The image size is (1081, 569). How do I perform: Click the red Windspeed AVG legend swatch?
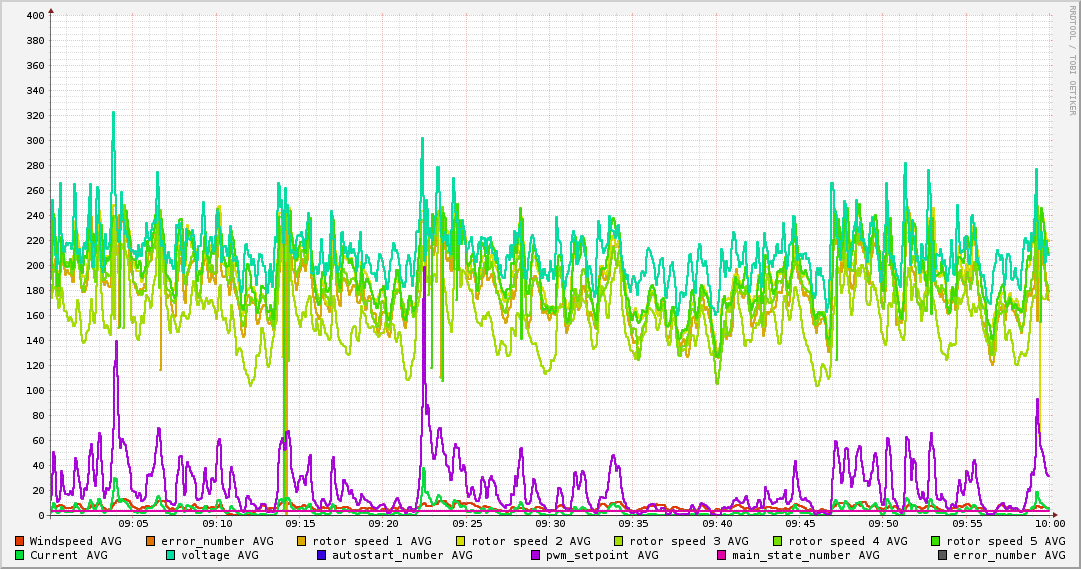pos(19,541)
